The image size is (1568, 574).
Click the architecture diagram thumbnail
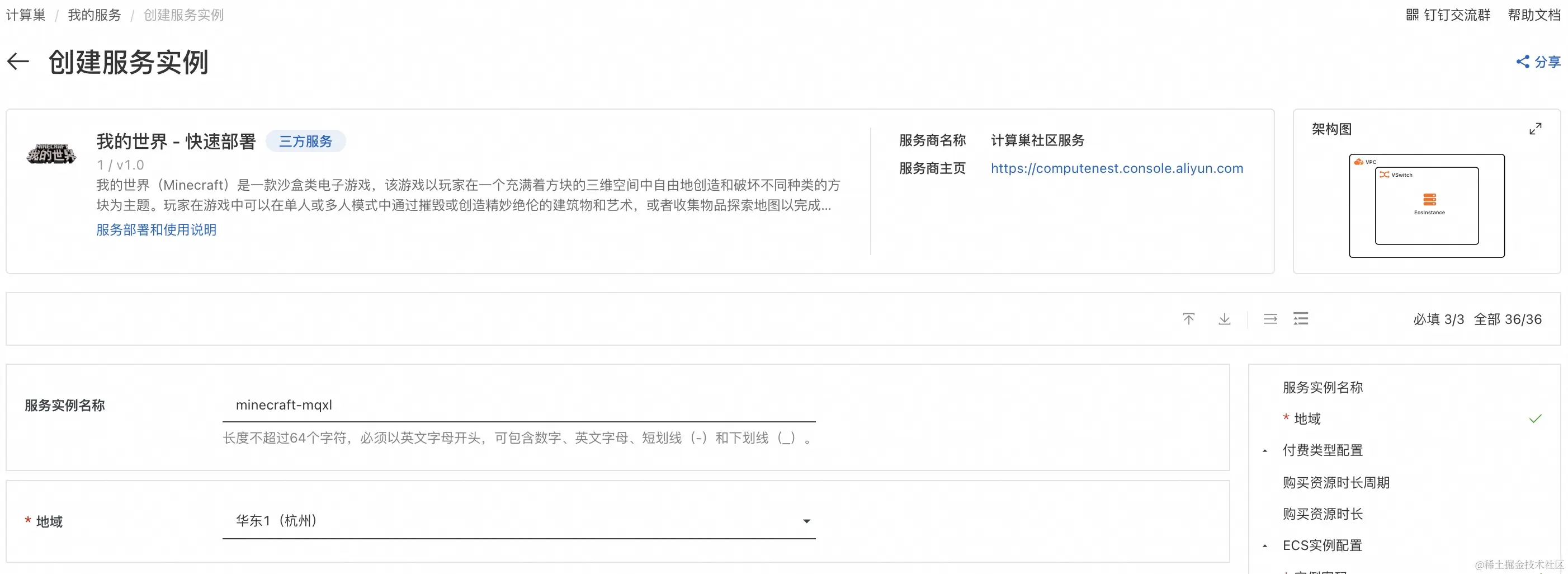pos(1426,206)
